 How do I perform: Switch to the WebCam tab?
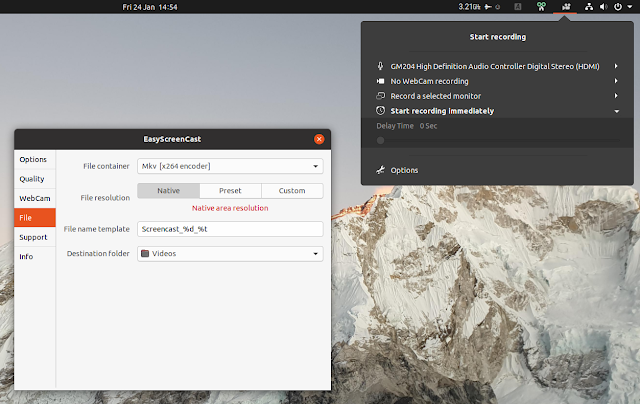[34, 198]
